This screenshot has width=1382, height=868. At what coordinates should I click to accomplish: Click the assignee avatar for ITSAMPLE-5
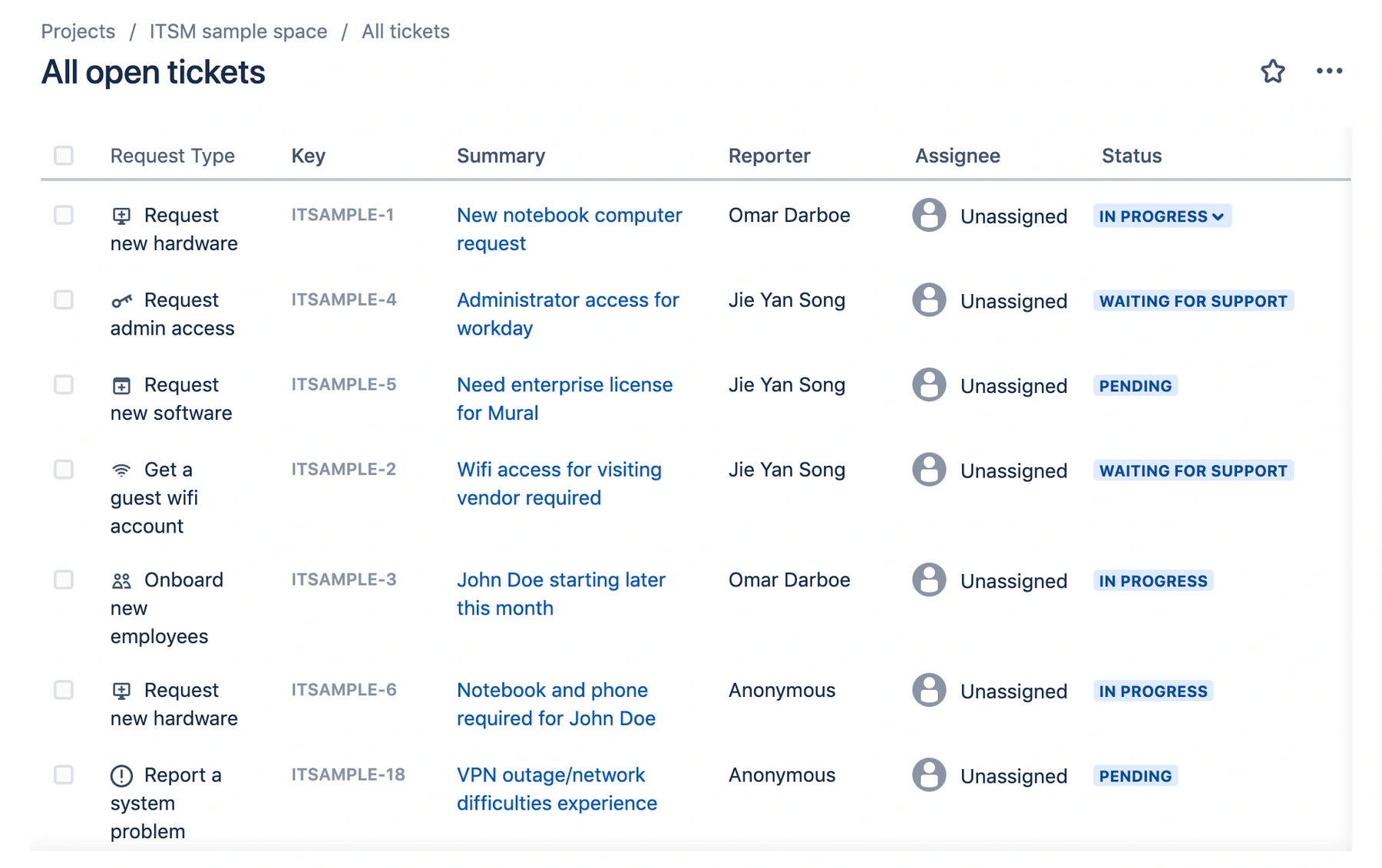point(929,384)
